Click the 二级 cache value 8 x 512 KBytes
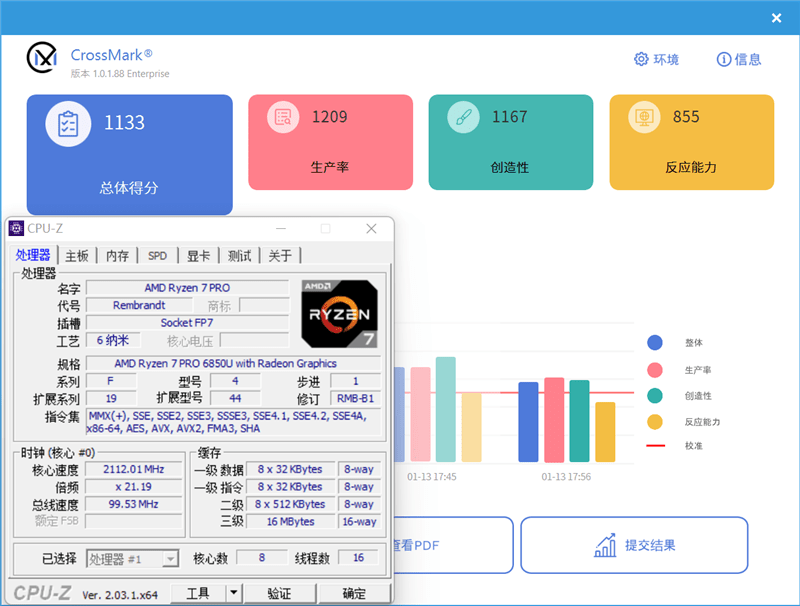Viewport: 800px width, 606px height. click(290, 504)
